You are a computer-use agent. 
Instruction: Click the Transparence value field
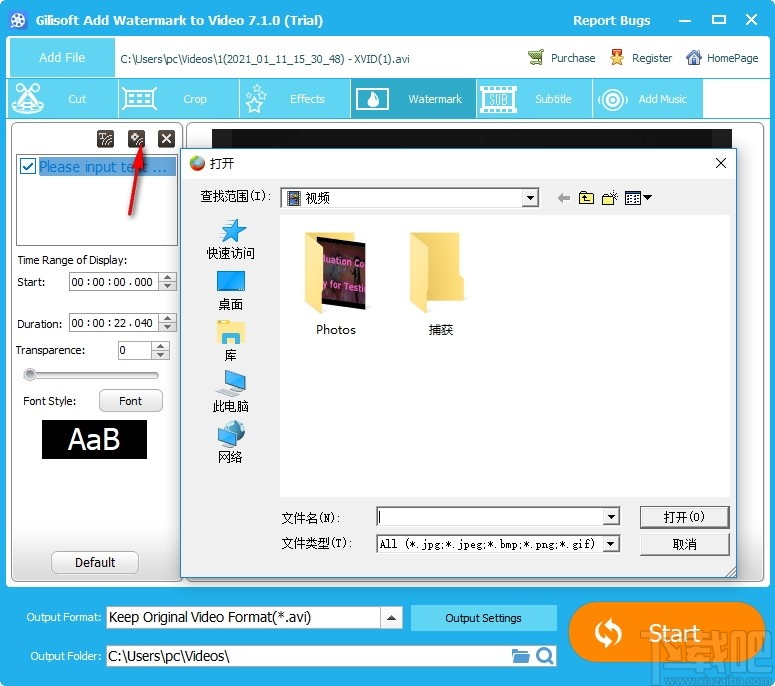coord(134,350)
